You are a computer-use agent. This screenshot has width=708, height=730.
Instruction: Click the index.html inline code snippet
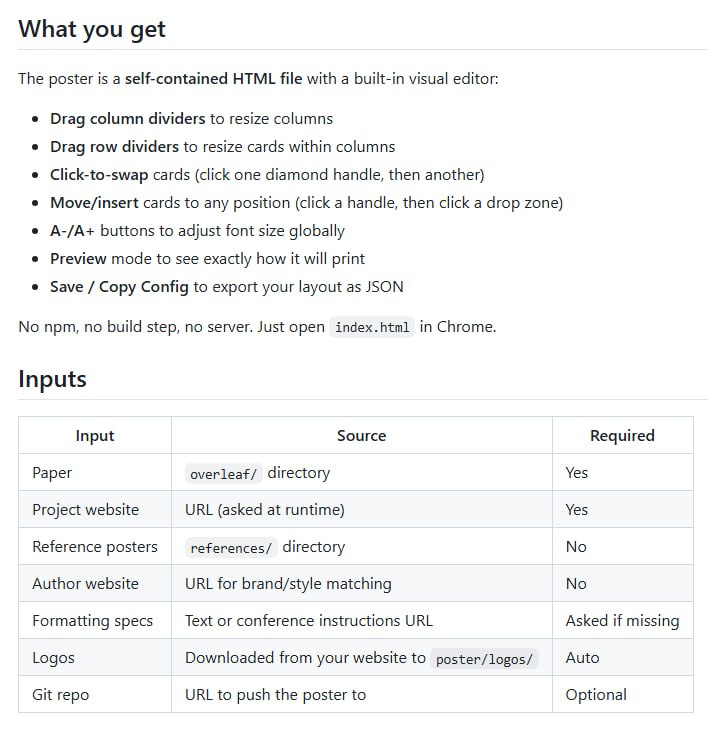(x=372, y=328)
